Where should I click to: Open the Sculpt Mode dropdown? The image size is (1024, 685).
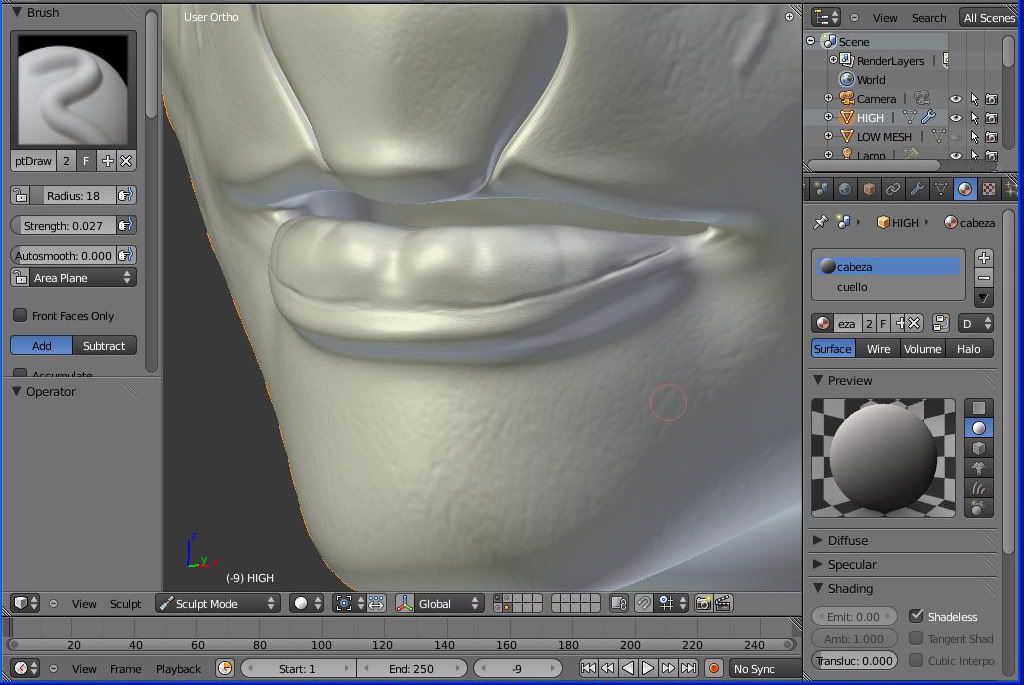click(x=217, y=604)
